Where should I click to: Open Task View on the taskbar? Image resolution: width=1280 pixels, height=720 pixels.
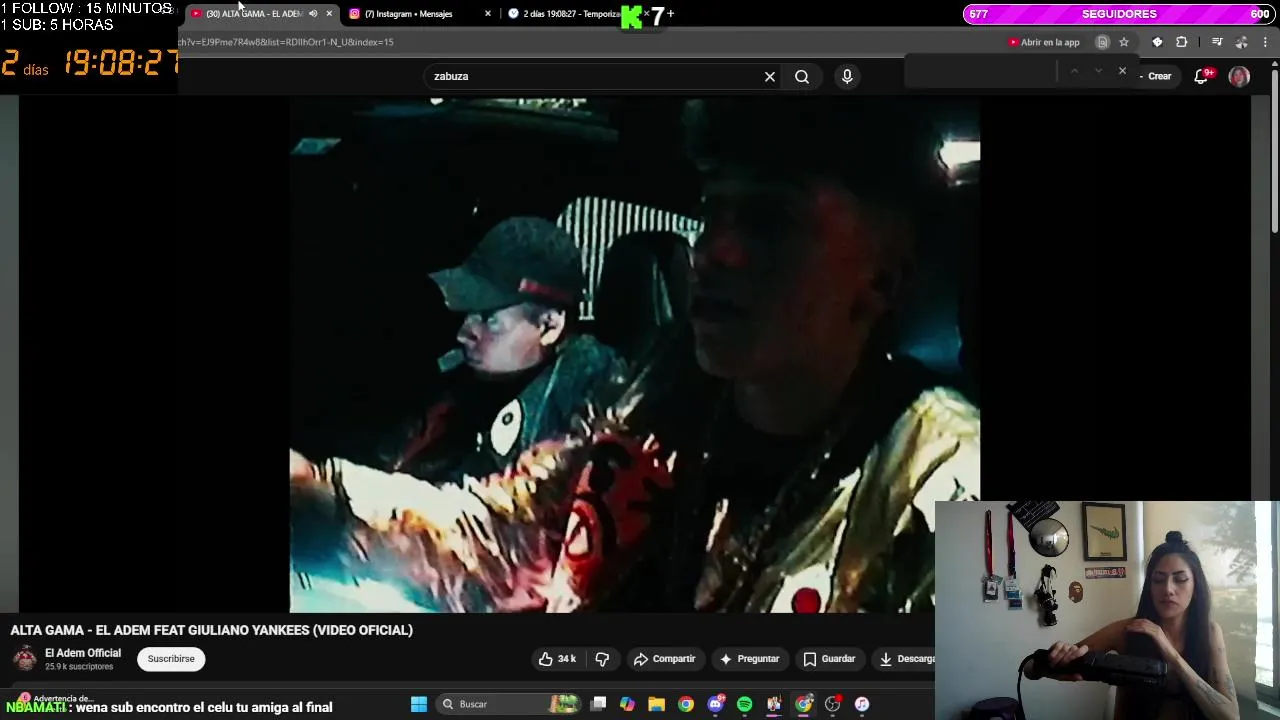(x=598, y=704)
